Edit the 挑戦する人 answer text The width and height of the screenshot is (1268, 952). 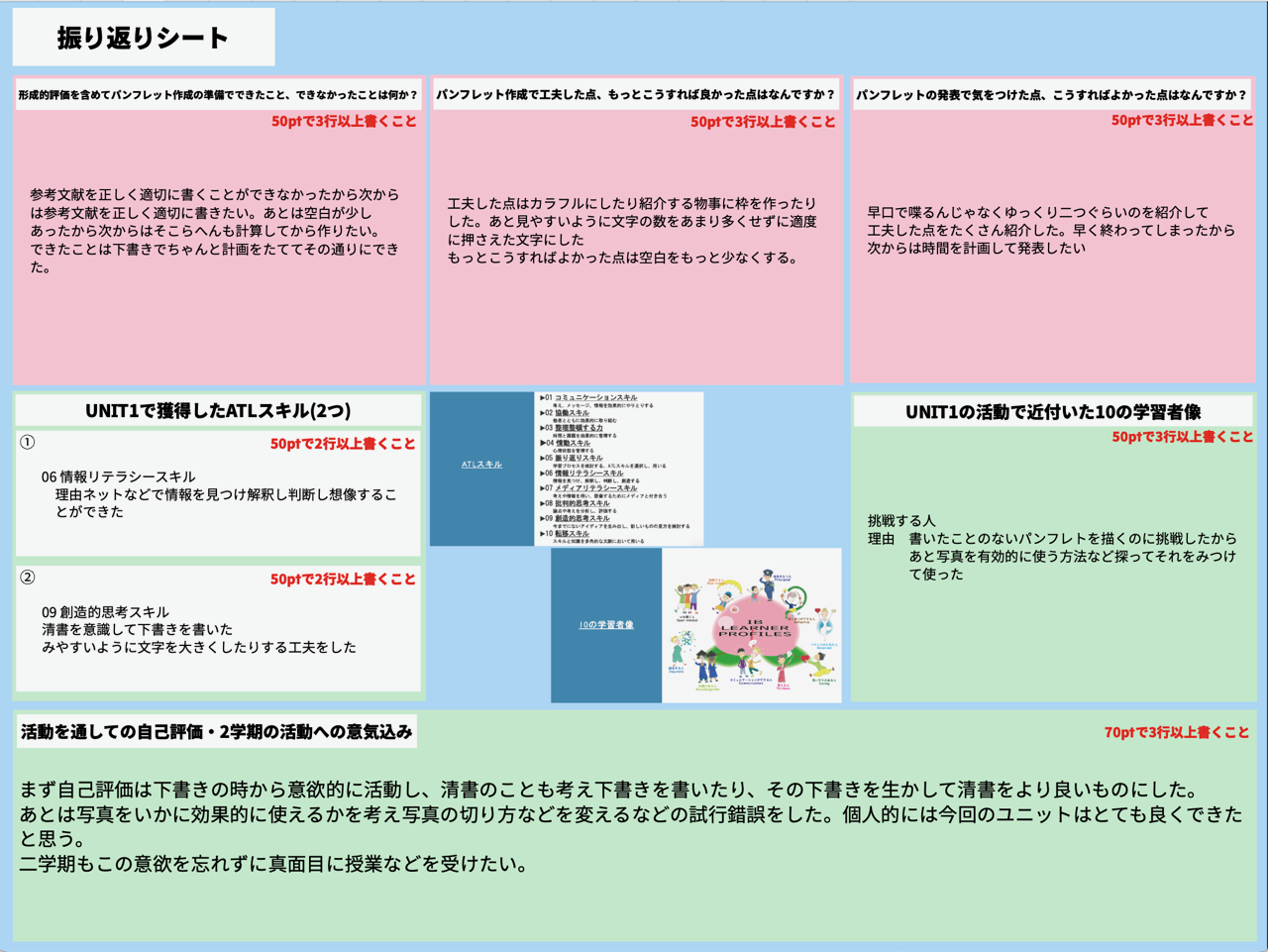click(x=1052, y=547)
